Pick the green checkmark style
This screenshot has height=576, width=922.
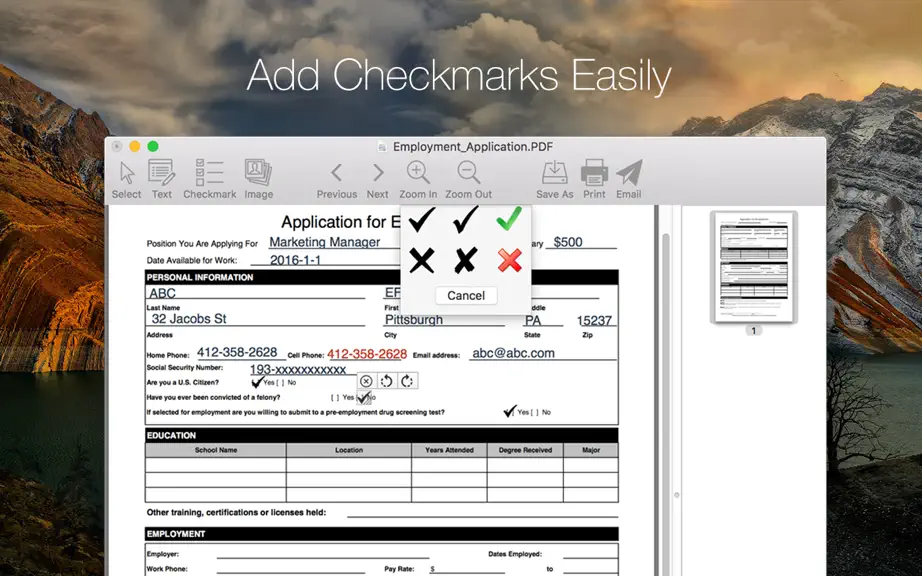509,219
